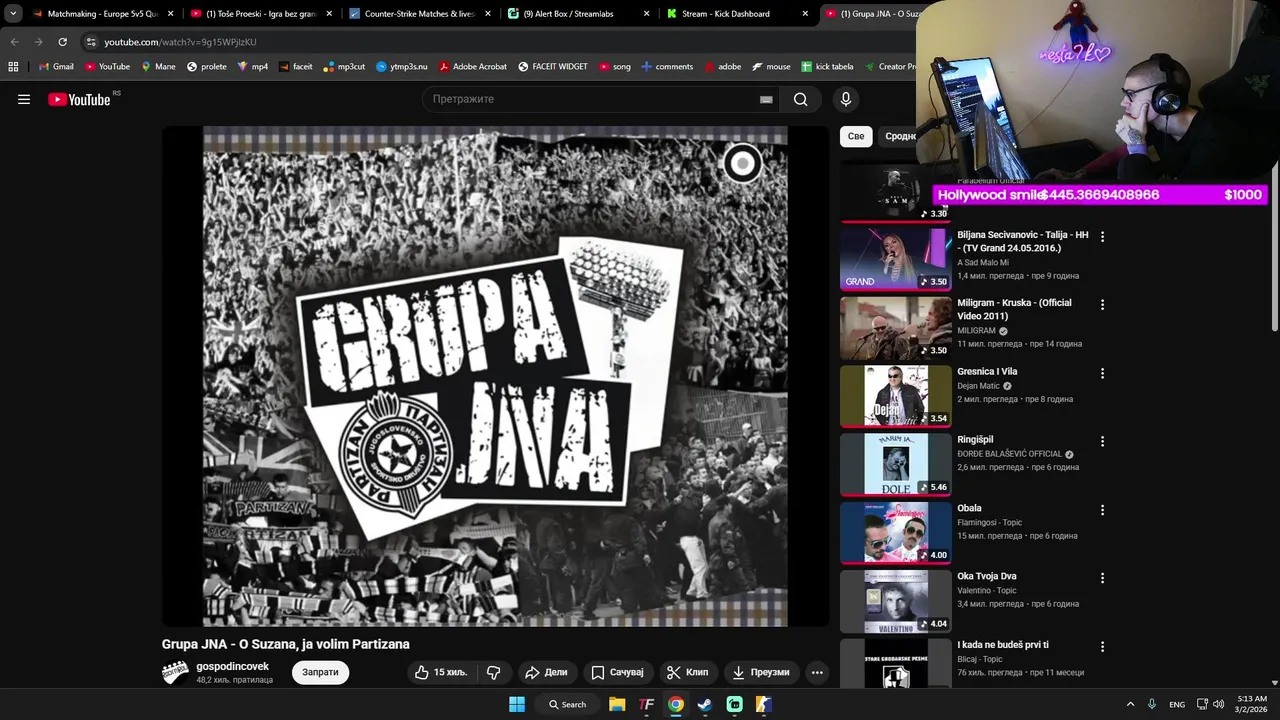1280x720 pixels.
Task: Open the YouTube guide hamburger menu
Action: [24, 99]
